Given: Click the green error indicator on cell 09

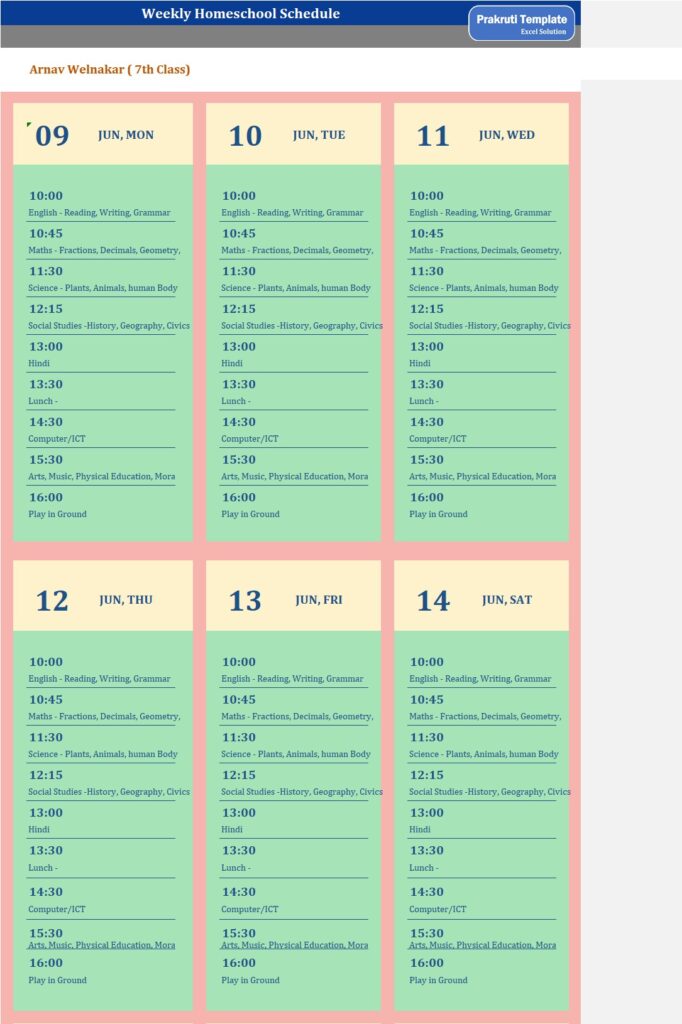Looking at the screenshot, I should coord(30,124).
